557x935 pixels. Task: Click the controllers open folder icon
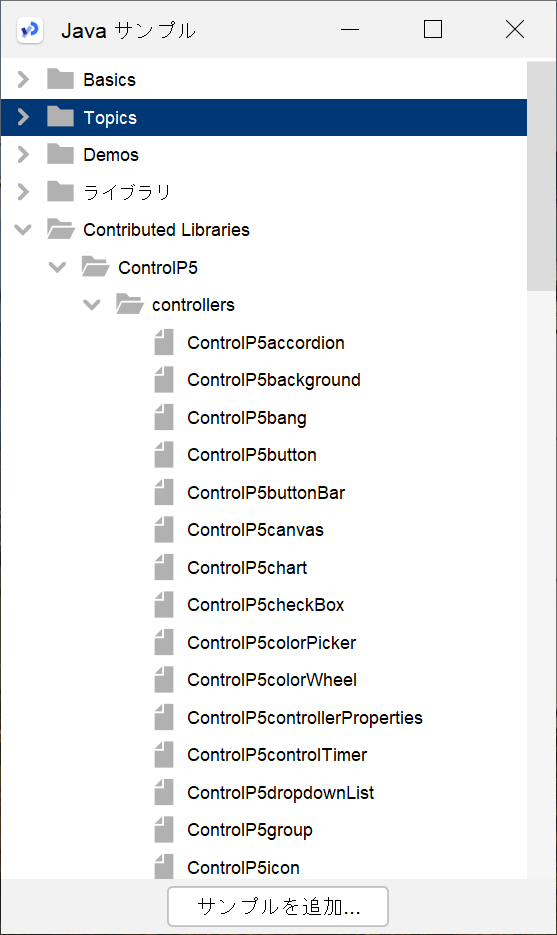130,304
